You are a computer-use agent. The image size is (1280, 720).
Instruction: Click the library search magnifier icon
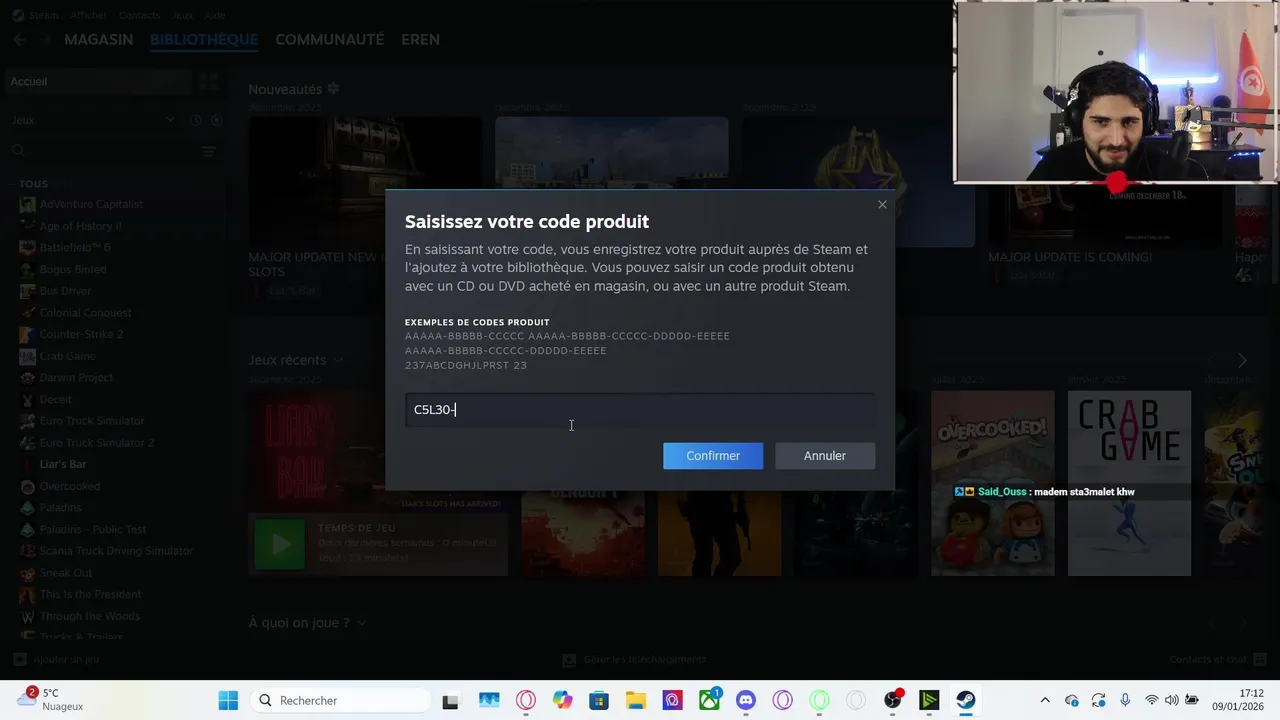click(x=18, y=151)
